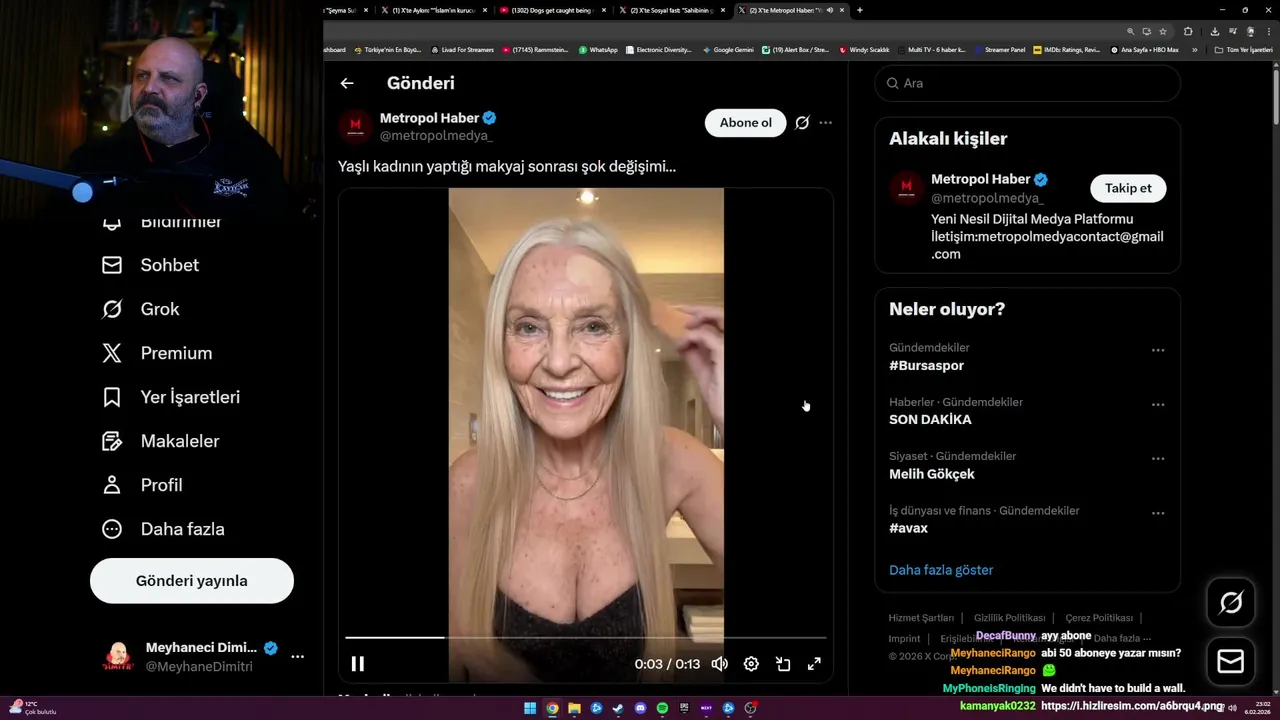Pause the video playback
Viewport: 1280px width, 720px height.
point(358,664)
